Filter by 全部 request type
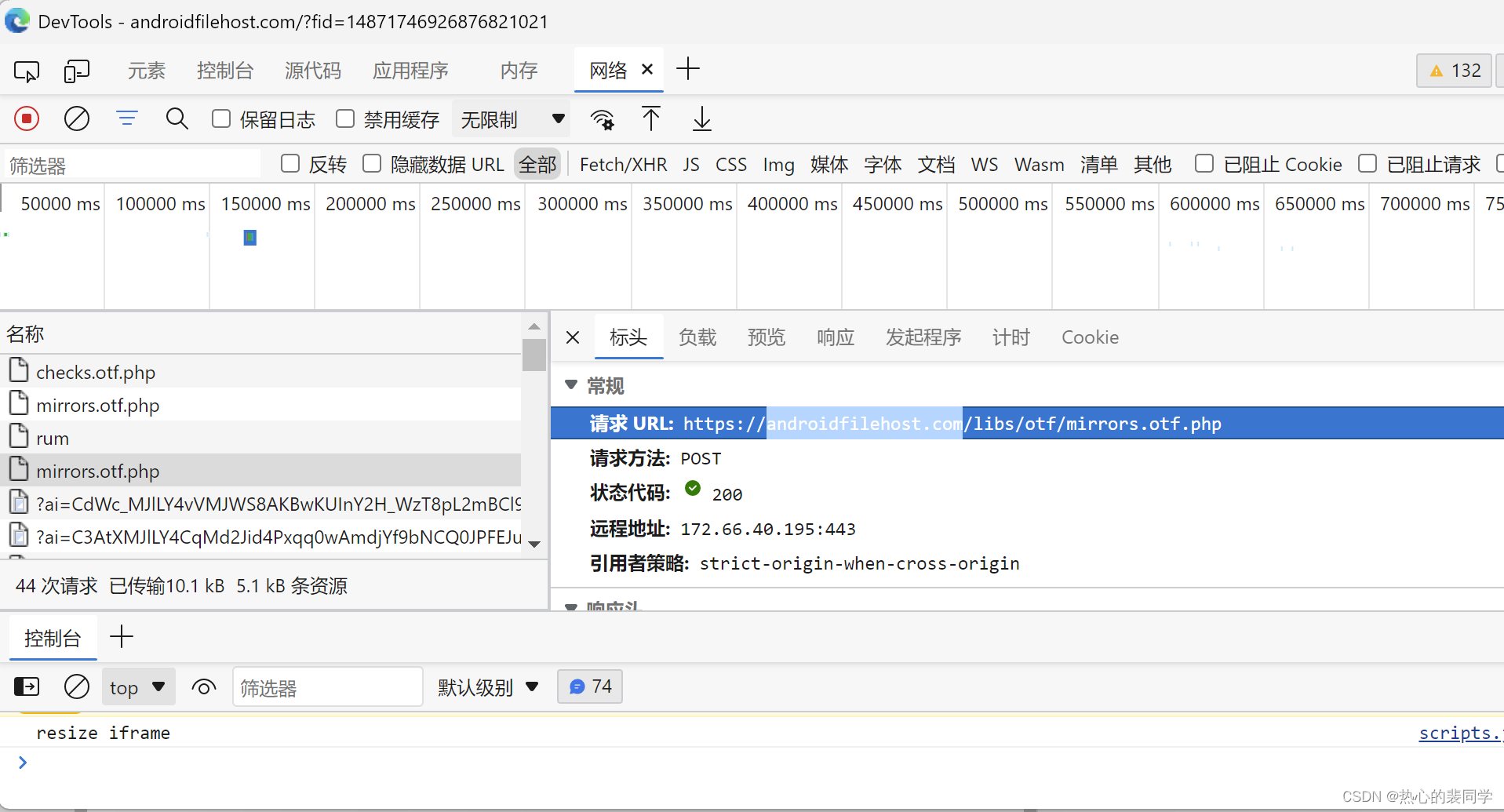The width and height of the screenshot is (1504, 812). (x=537, y=164)
